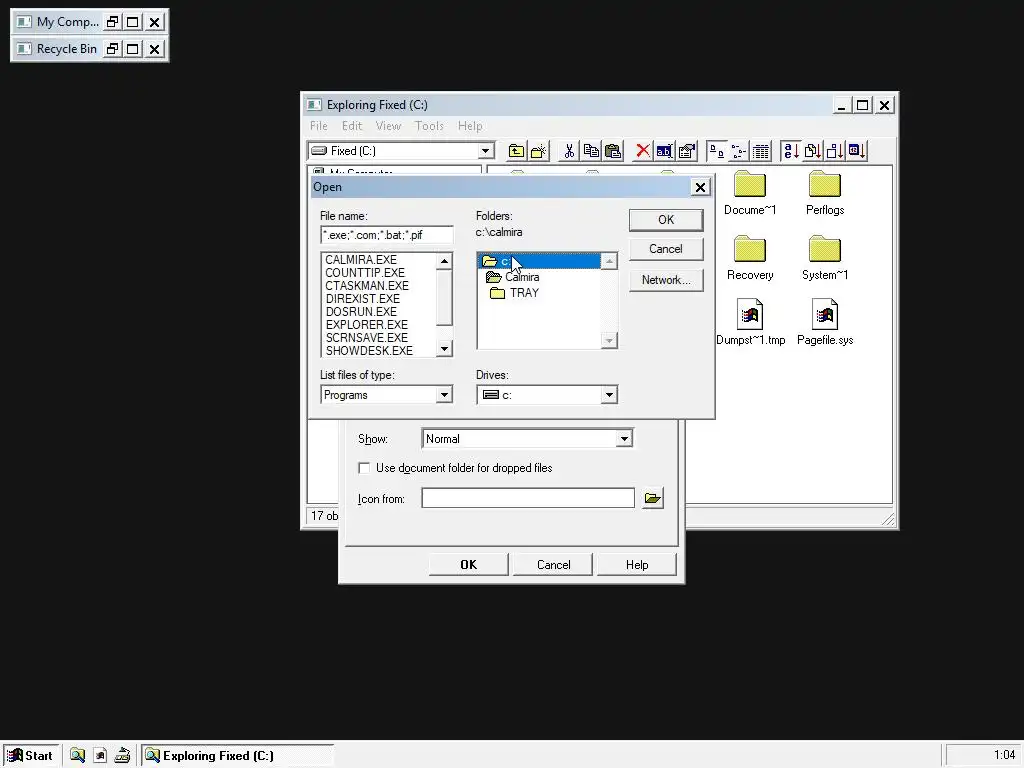Viewport: 1024px width, 768px height.
Task: Select the Dumpst~1.tmp file
Action: [750, 323]
